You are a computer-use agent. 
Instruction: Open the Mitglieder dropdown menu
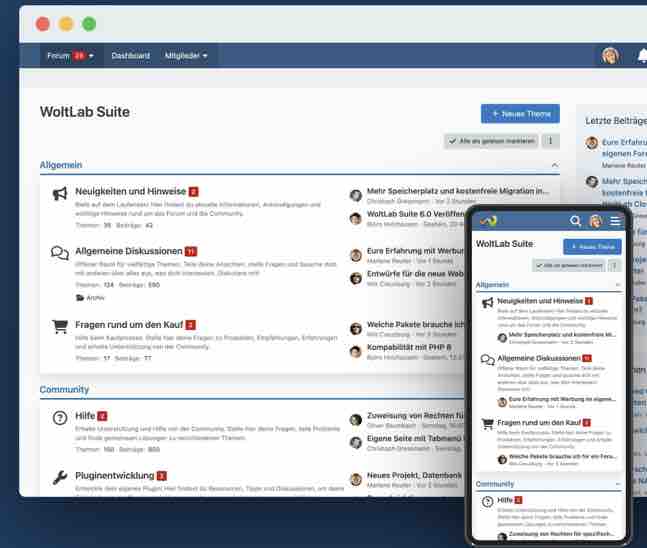point(186,56)
